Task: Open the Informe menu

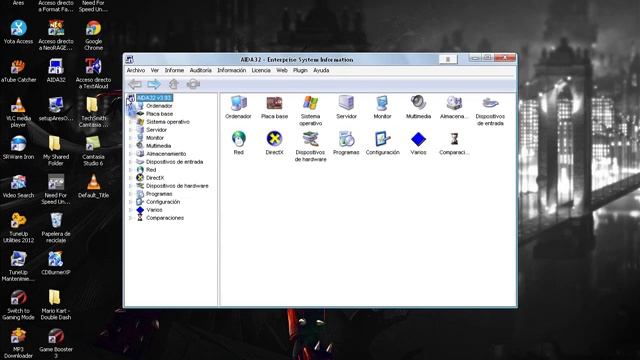Action: pyautogui.click(x=174, y=70)
